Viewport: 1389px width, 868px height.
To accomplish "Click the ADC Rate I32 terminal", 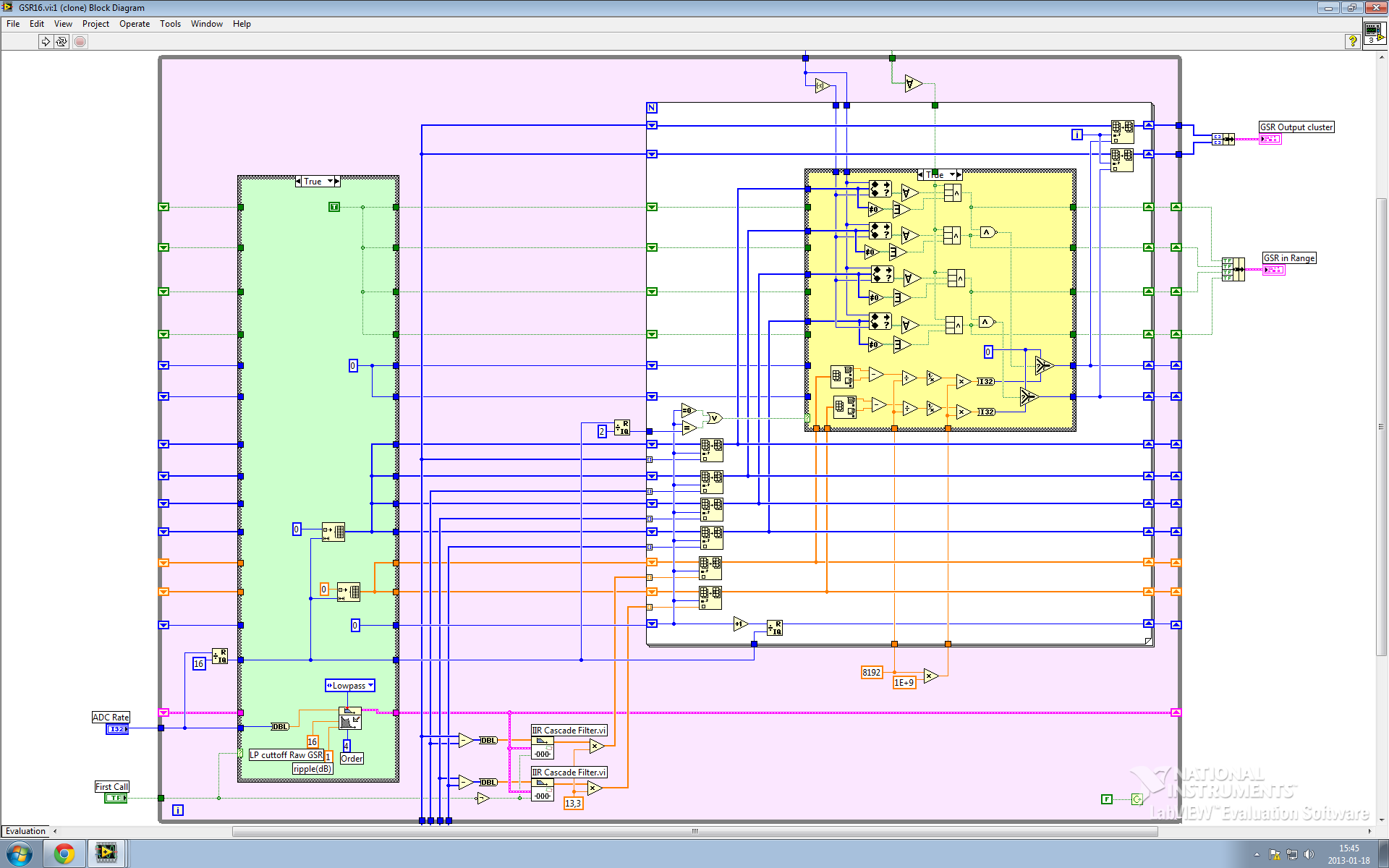I will click(x=117, y=729).
